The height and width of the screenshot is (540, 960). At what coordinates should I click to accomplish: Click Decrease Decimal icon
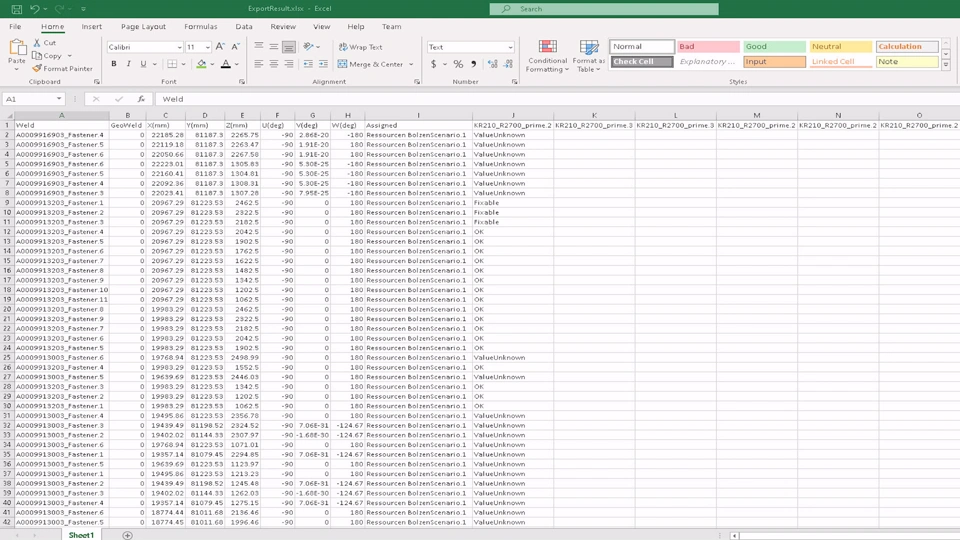pos(508,64)
